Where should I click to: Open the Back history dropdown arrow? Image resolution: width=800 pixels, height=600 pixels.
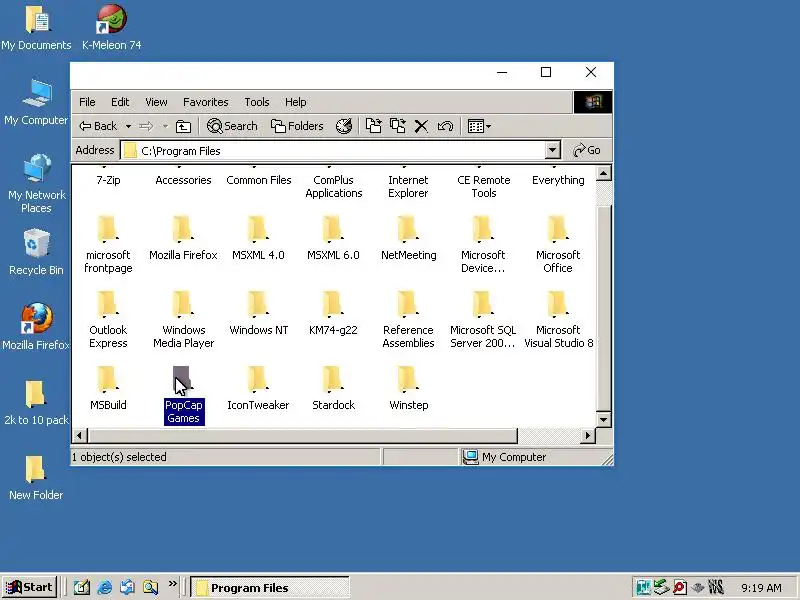pos(129,126)
